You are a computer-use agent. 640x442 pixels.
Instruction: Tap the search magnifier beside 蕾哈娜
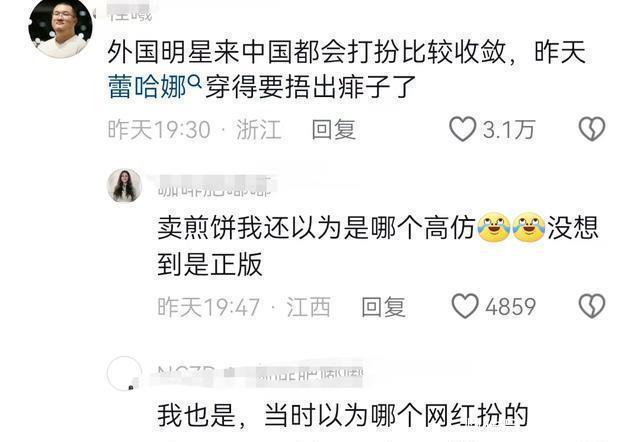pyautogui.click(x=195, y=83)
